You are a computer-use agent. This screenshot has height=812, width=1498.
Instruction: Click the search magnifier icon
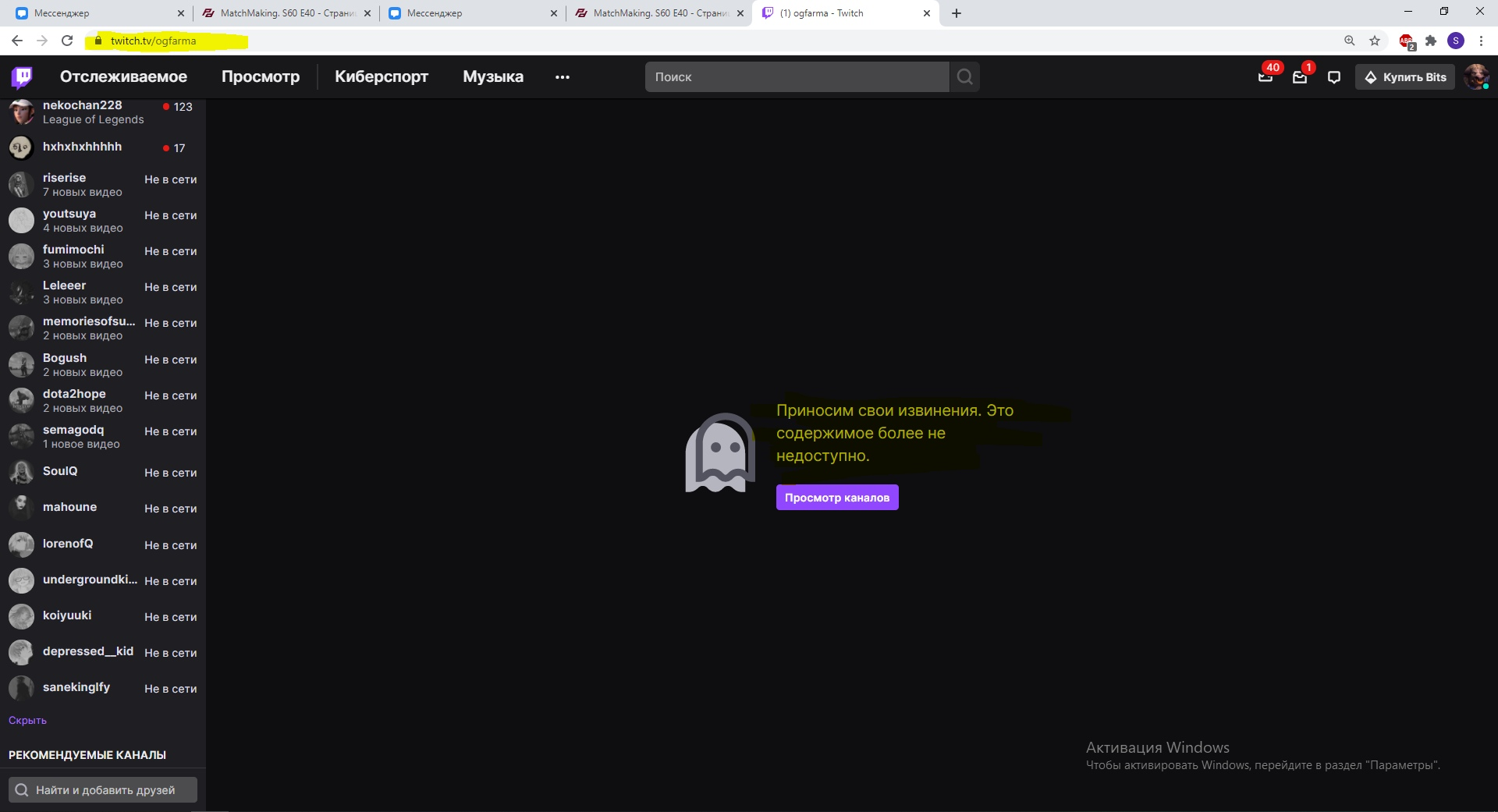click(x=964, y=76)
